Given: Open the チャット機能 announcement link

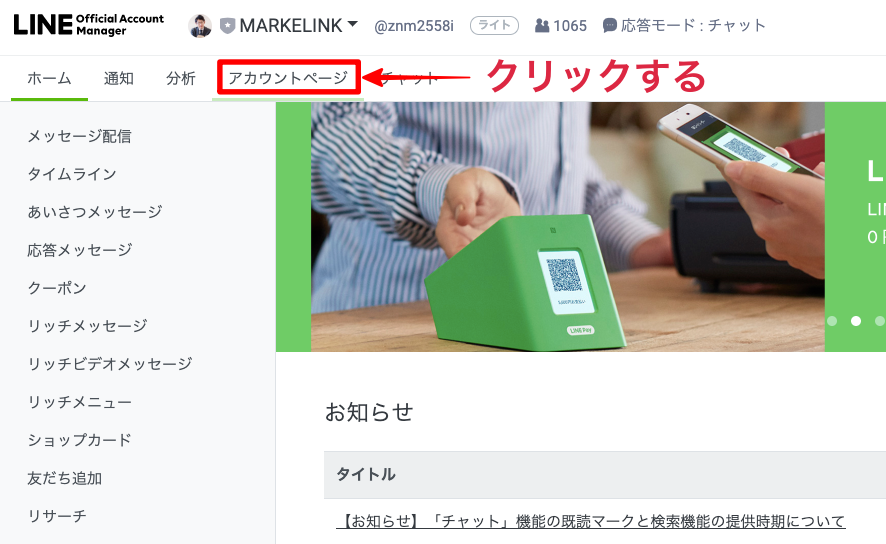Looking at the screenshot, I should click(590, 521).
